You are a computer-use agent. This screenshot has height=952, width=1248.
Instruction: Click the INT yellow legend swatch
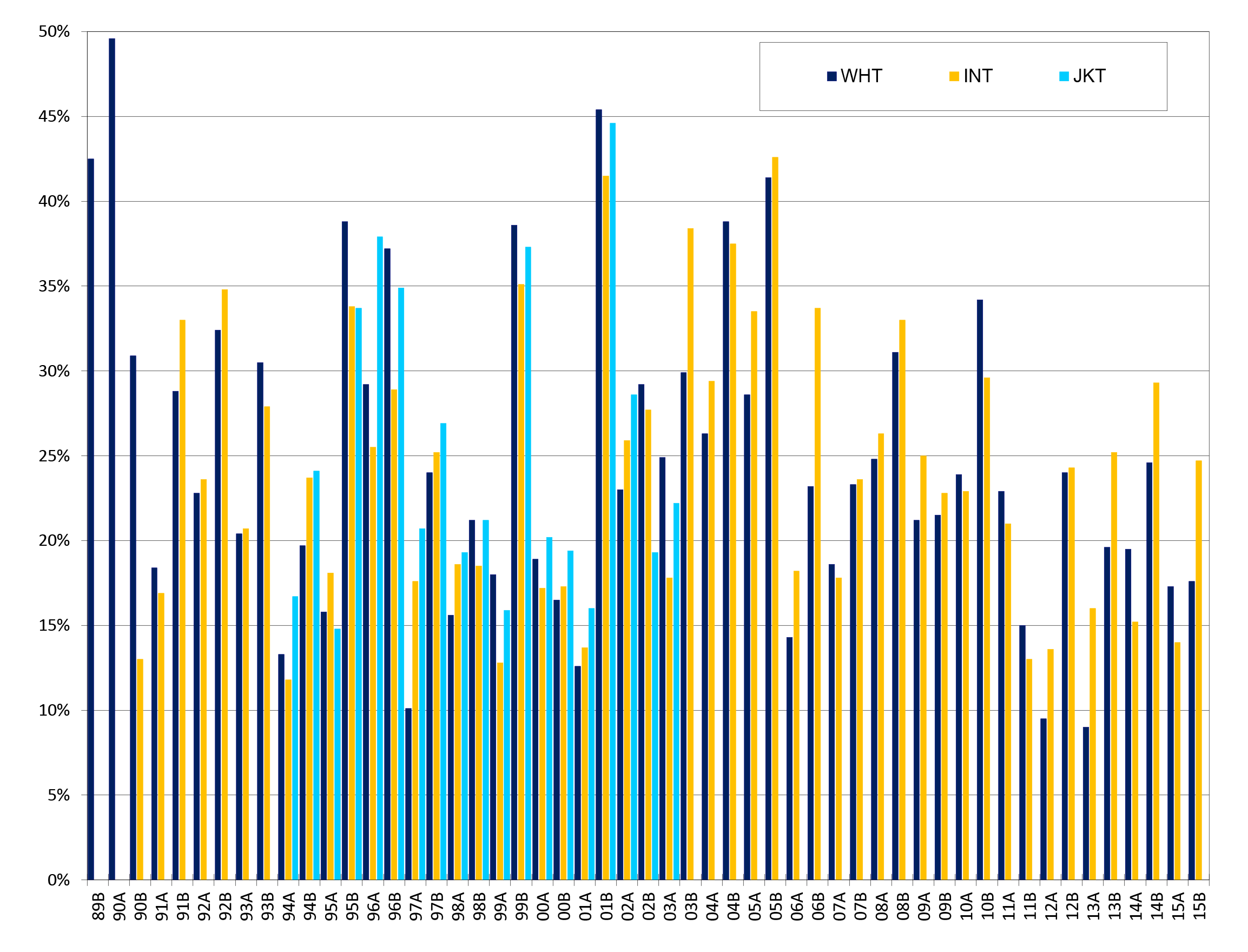(x=954, y=76)
